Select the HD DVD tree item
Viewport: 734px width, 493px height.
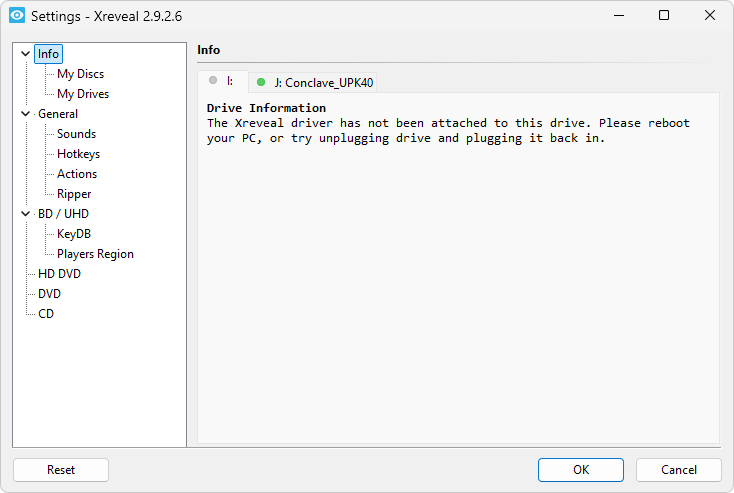point(59,274)
